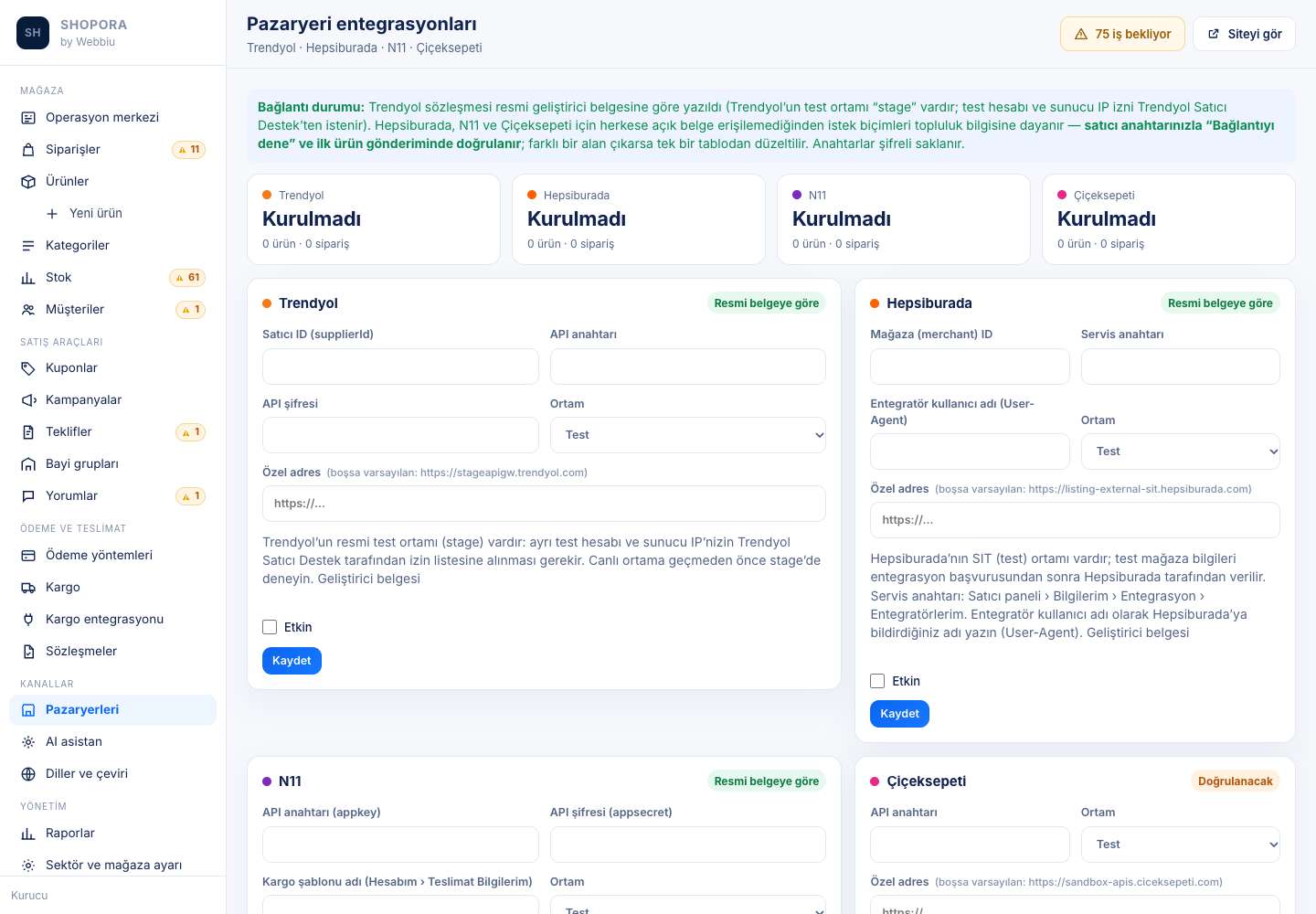This screenshot has width=1316, height=914.
Task: Click the Kampanyalar megaphone icon
Action: click(28, 400)
